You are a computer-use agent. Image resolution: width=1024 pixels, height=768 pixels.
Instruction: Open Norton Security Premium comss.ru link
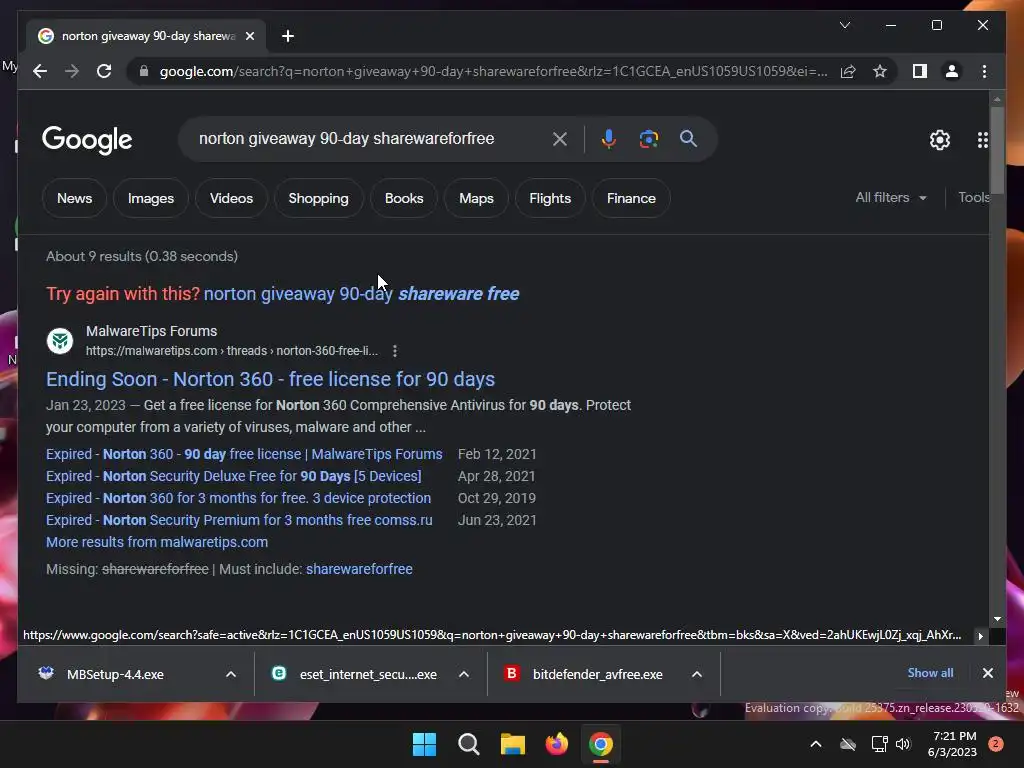pos(239,520)
